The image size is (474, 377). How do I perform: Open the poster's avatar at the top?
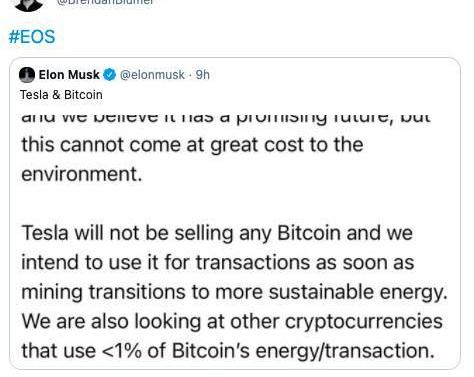click(29, 5)
